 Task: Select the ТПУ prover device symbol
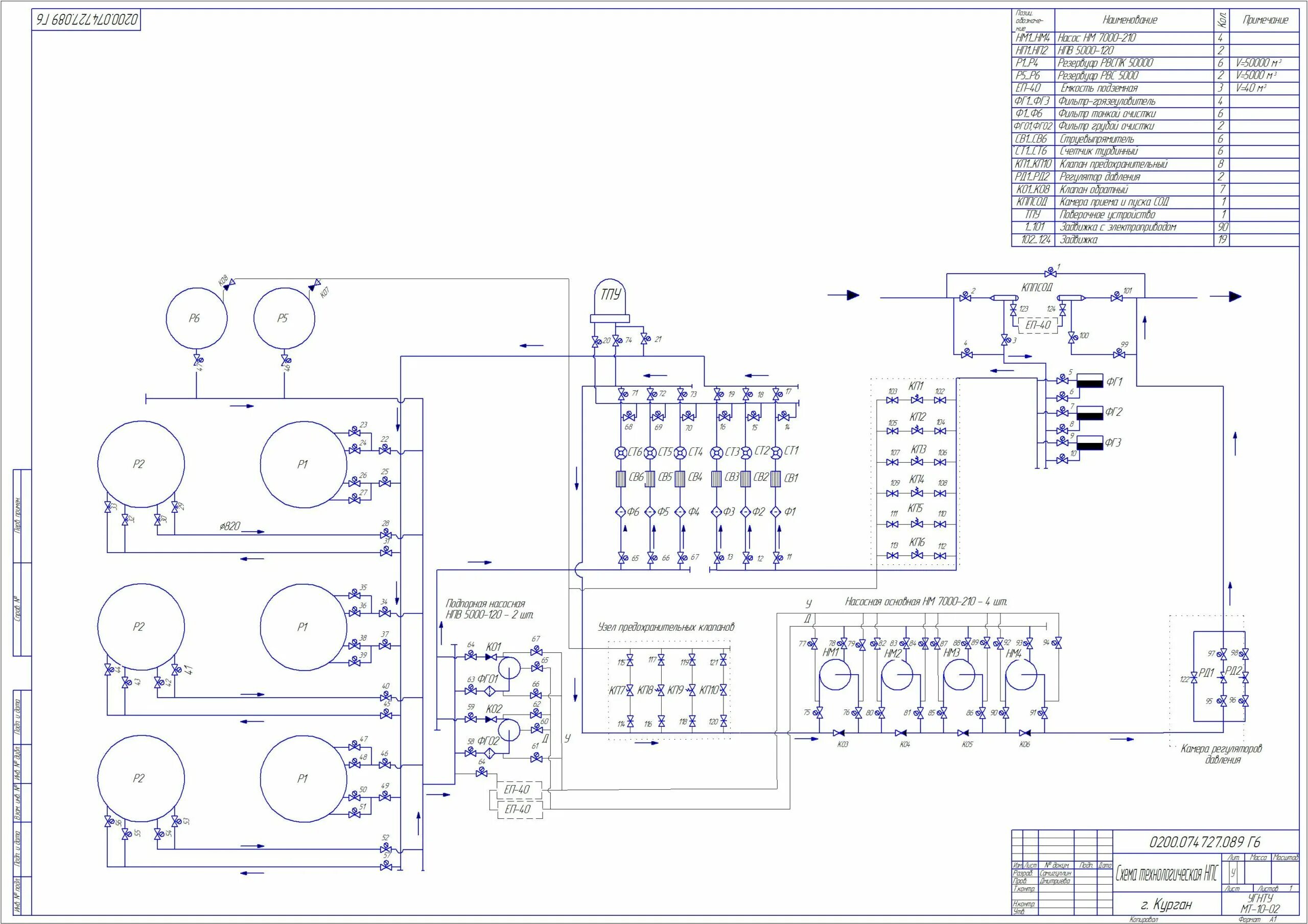coord(610,296)
